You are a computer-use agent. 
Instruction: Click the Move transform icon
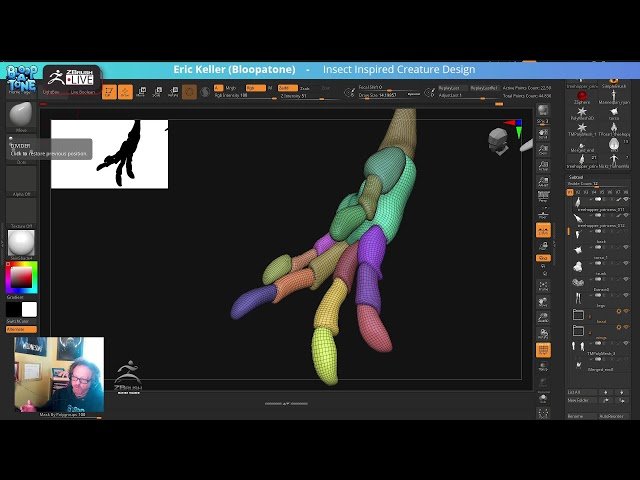[141, 91]
